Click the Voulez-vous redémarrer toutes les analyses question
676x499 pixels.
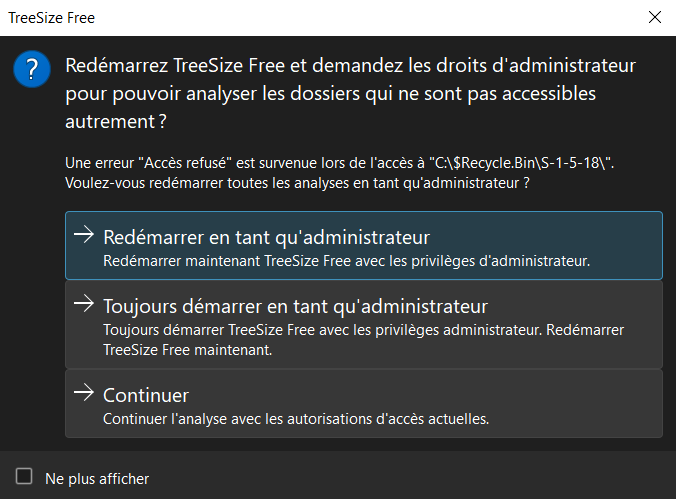tap(296, 183)
